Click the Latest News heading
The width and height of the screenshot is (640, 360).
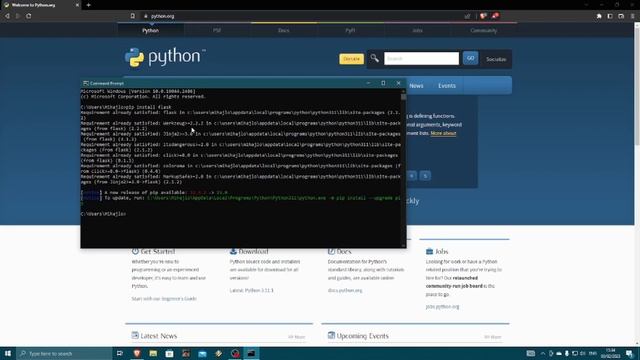158,336
